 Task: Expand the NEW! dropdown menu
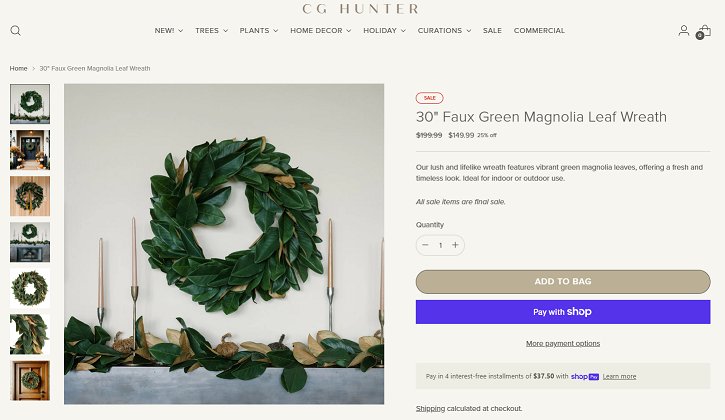click(x=169, y=31)
